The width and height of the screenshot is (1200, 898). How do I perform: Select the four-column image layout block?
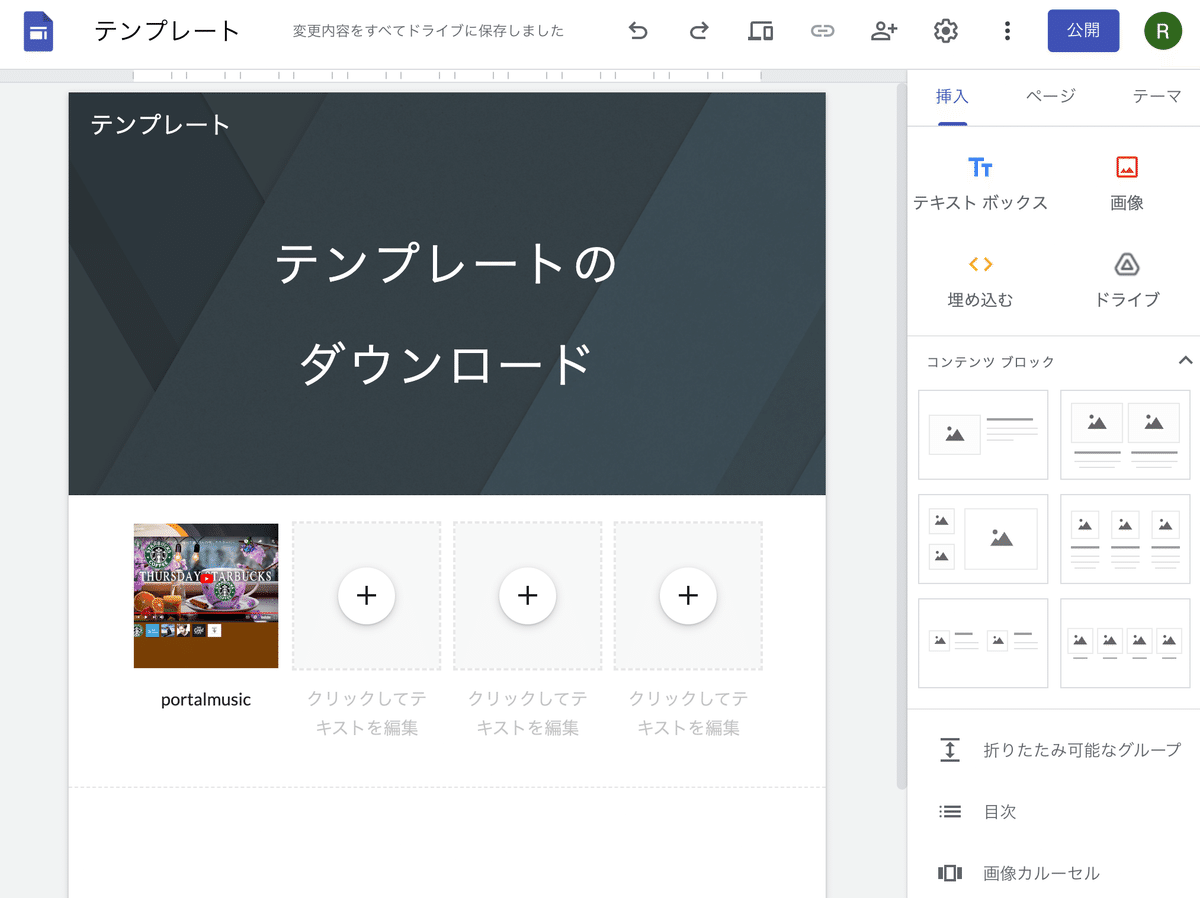pos(1125,643)
